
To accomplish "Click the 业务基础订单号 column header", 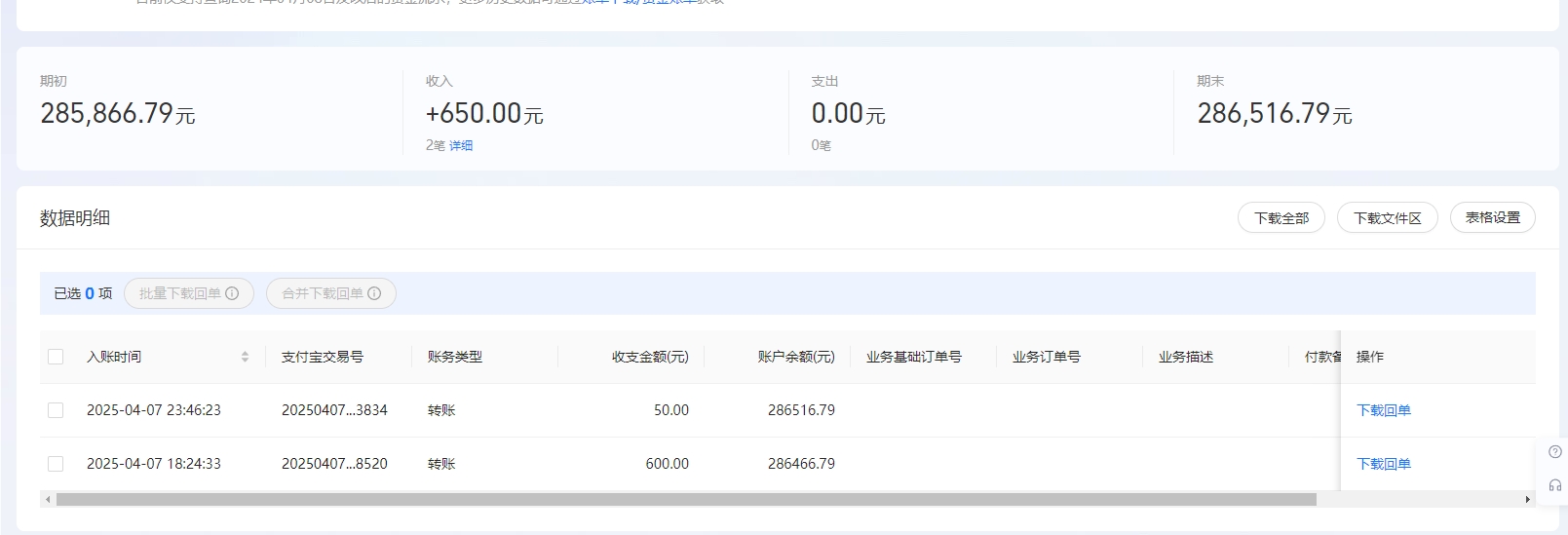I will (914, 357).
